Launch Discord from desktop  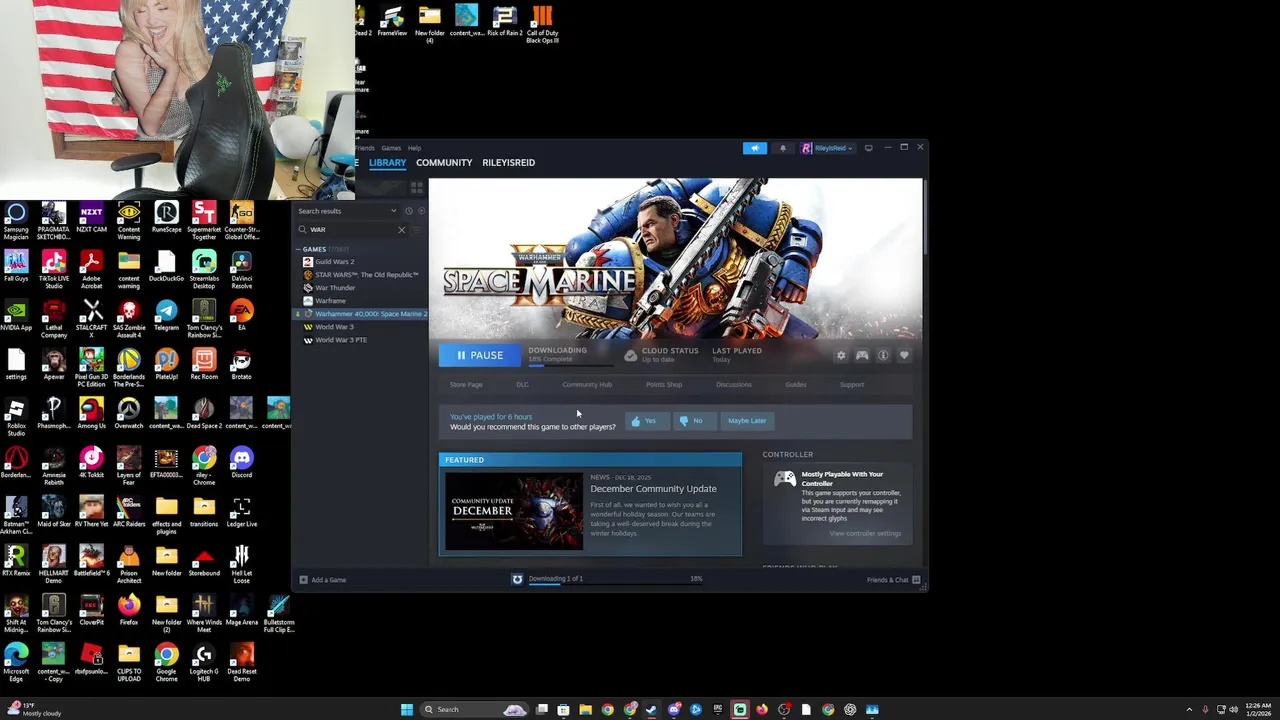(241, 462)
